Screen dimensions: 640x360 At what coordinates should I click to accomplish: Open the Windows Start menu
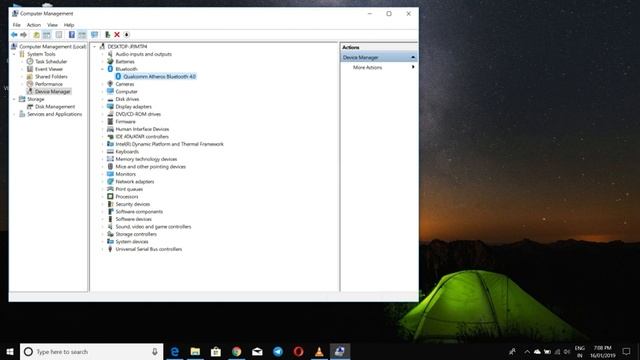[x=10, y=351]
